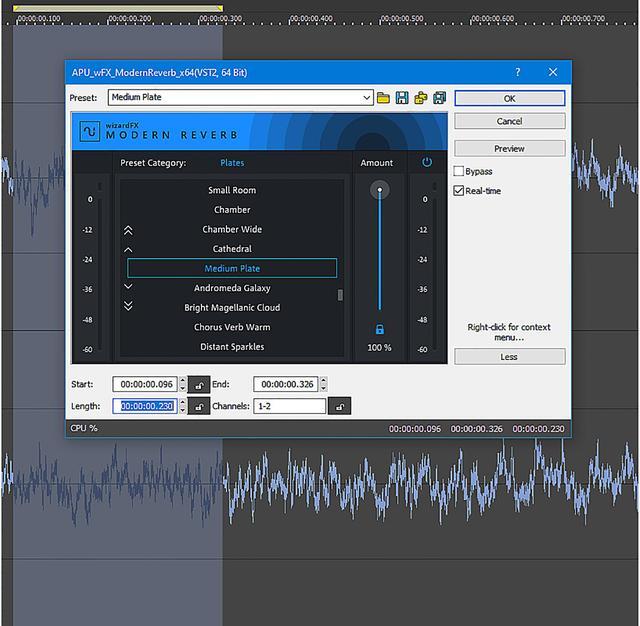Viewport: 640px width, 626px height.
Task: Click the Channels field
Action: tap(289, 406)
